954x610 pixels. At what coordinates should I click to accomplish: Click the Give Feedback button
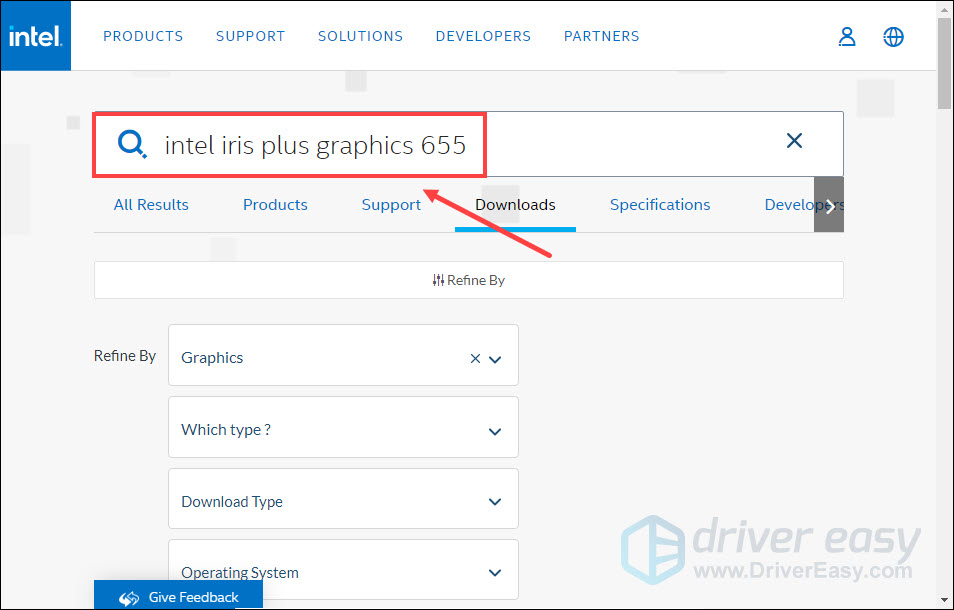[x=178, y=596]
